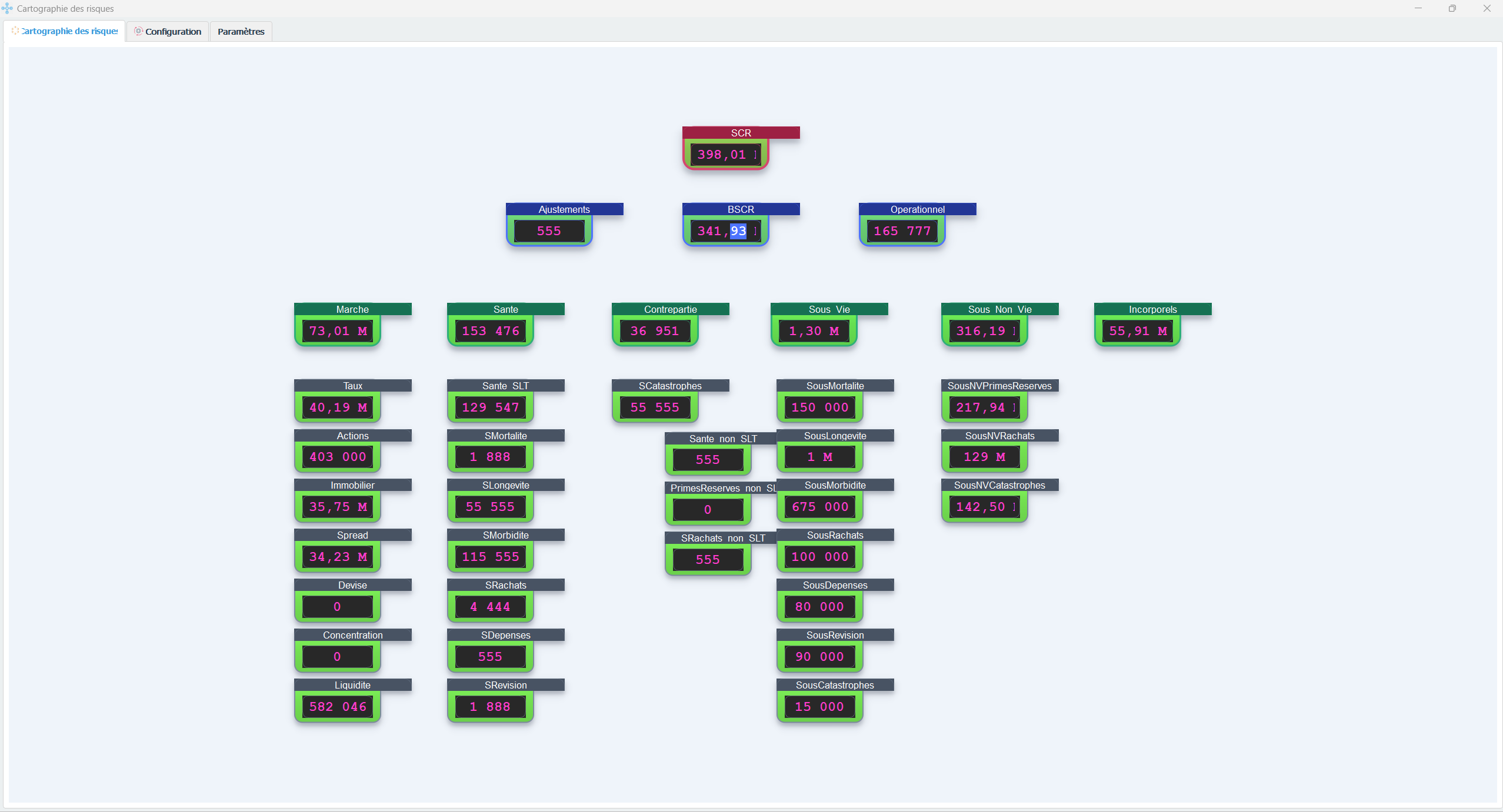The image size is (1503, 812).
Task: Click the Taux value 40,19 M
Action: click(338, 407)
